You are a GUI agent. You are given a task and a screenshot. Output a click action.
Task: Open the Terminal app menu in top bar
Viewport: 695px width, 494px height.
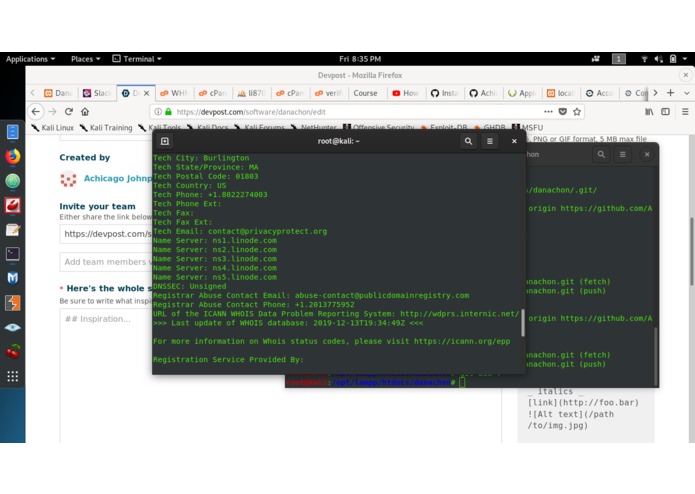point(137,58)
